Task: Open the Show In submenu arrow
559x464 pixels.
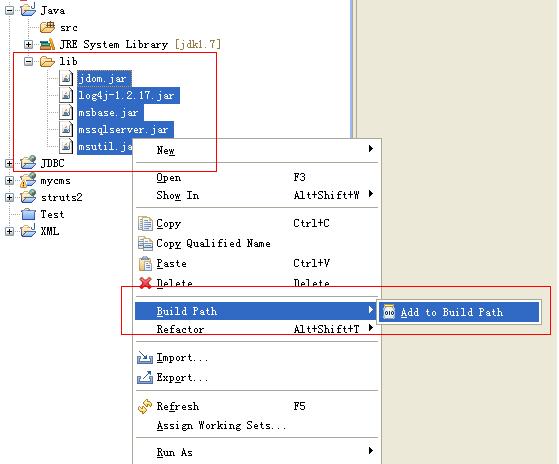Action: pos(371,194)
